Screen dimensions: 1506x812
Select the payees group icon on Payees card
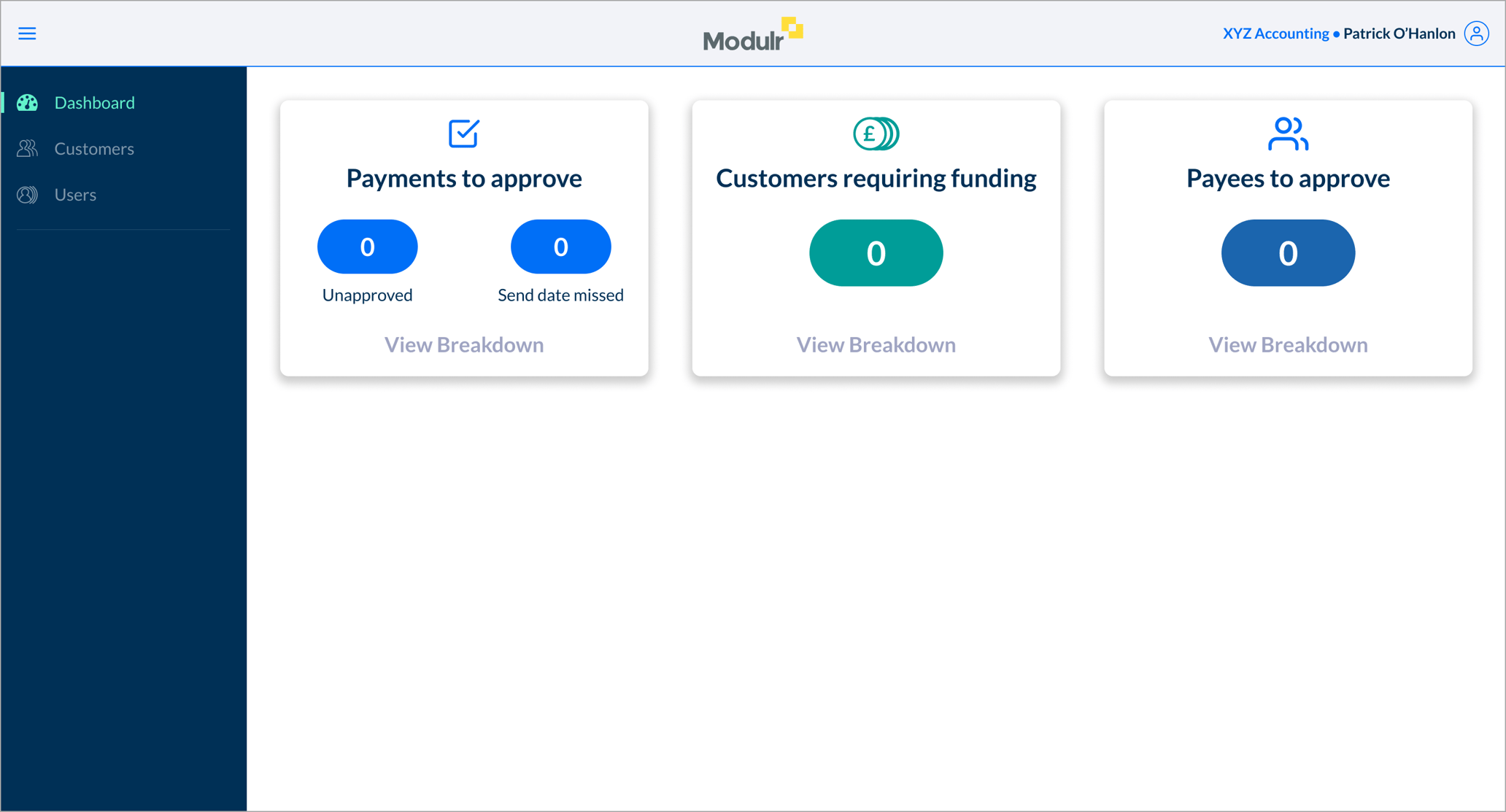pyautogui.click(x=1288, y=134)
